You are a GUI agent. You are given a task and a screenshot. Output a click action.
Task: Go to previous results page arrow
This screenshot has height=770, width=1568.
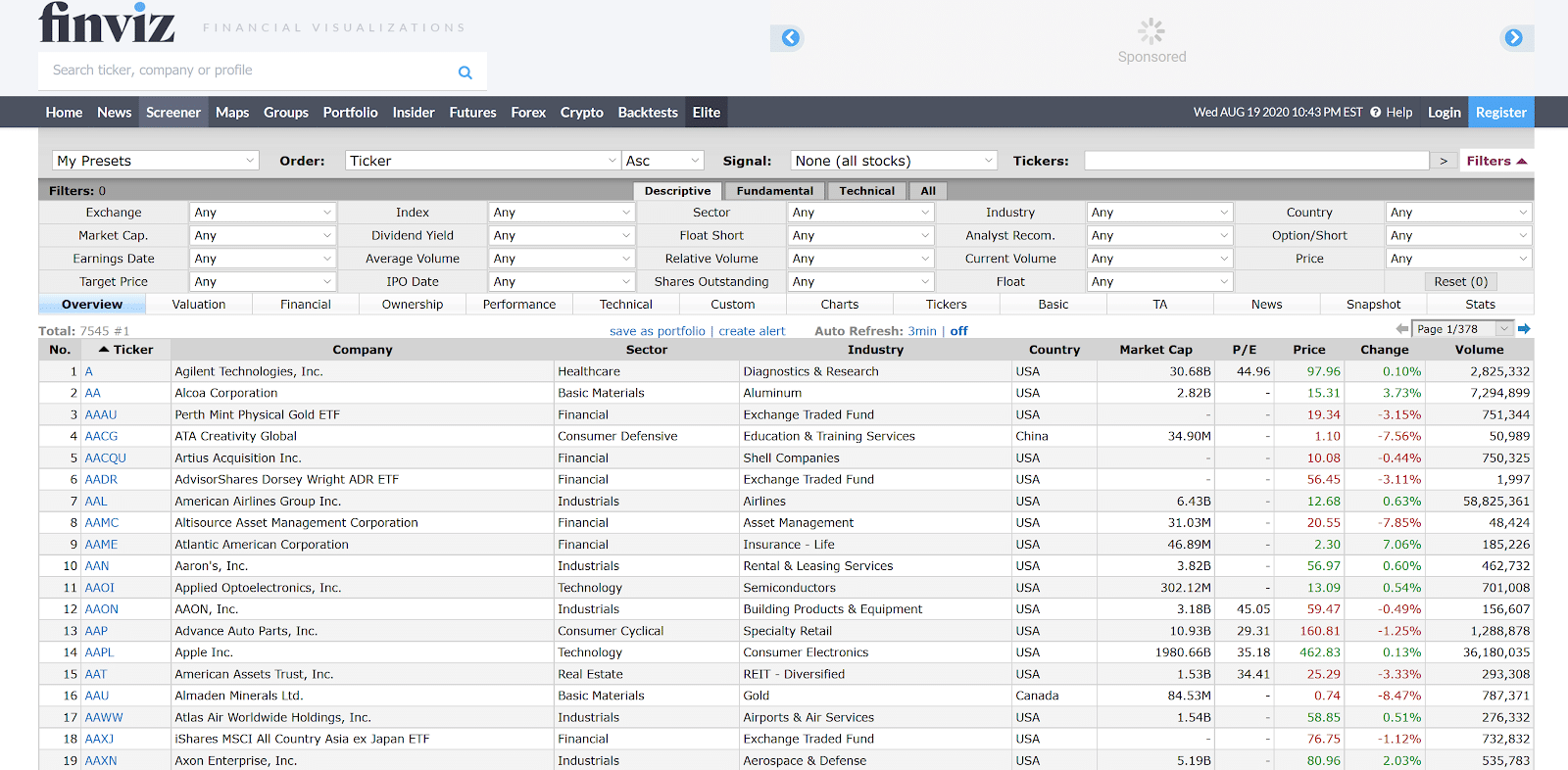[x=1401, y=329]
